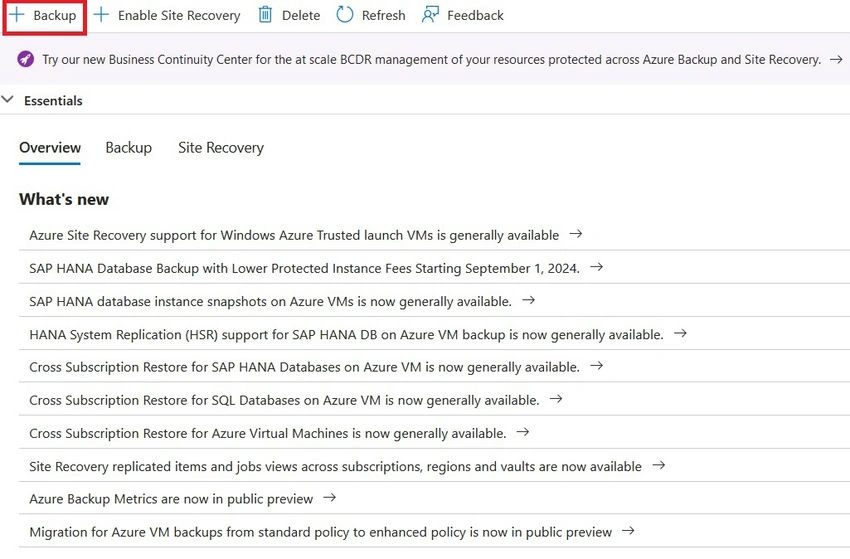Click arrow beside Lower Protected Instance Fees item
This screenshot has width=850, height=559.
click(x=596, y=267)
